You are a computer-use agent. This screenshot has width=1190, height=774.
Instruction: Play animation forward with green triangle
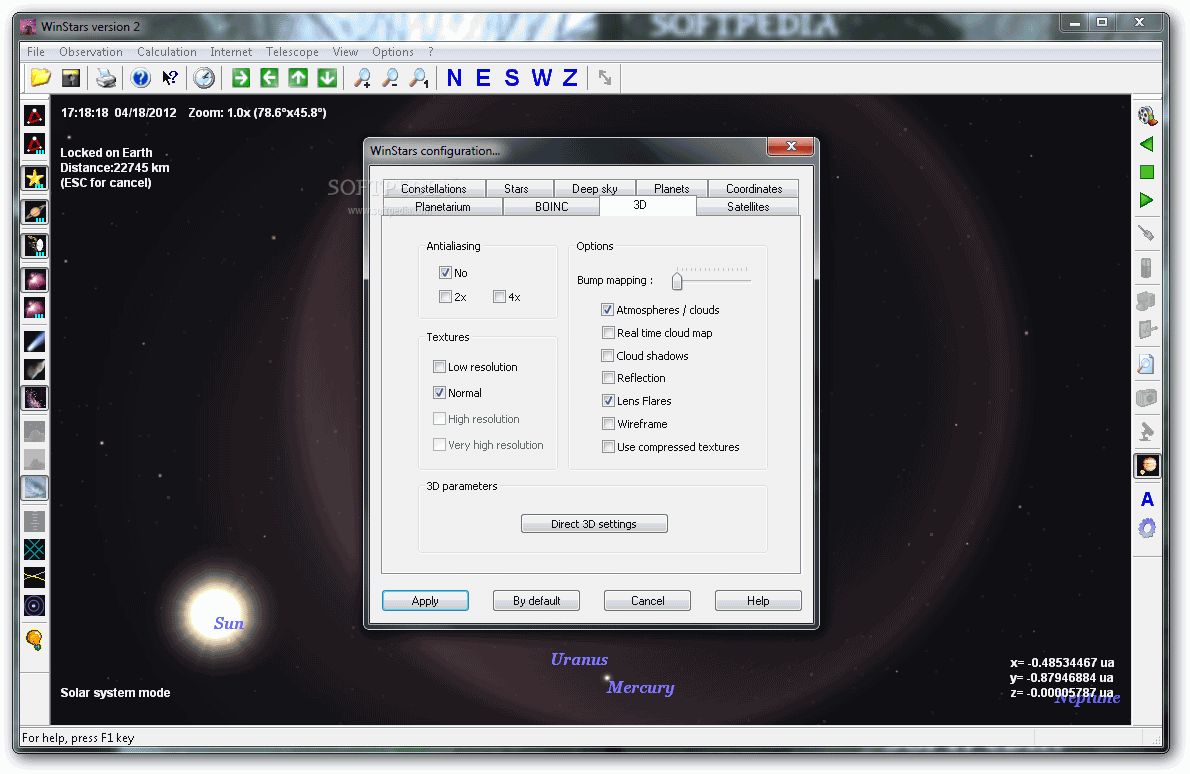[1147, 200]
